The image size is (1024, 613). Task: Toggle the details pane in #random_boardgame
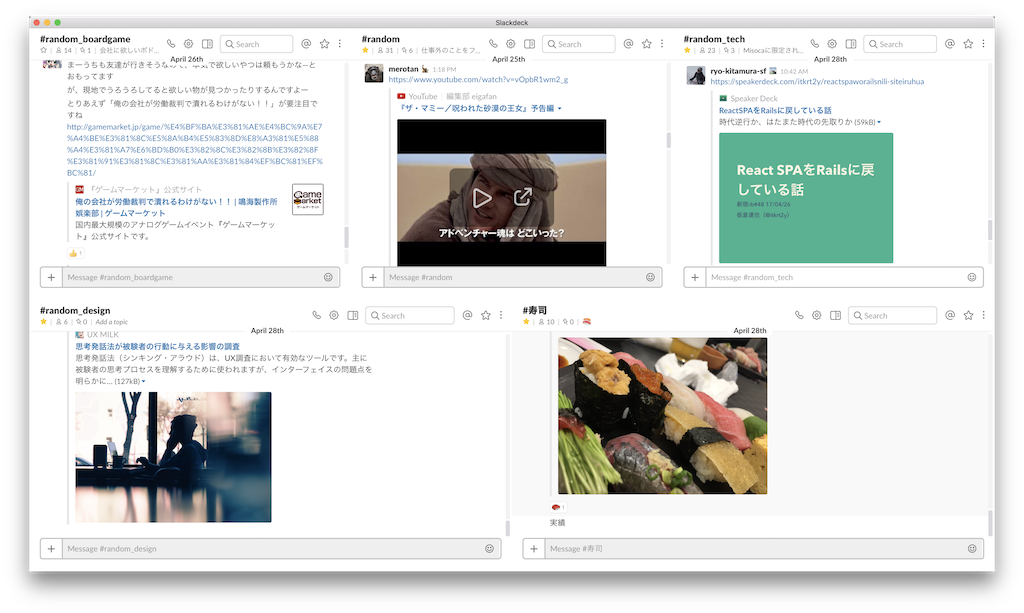(207, 44)
